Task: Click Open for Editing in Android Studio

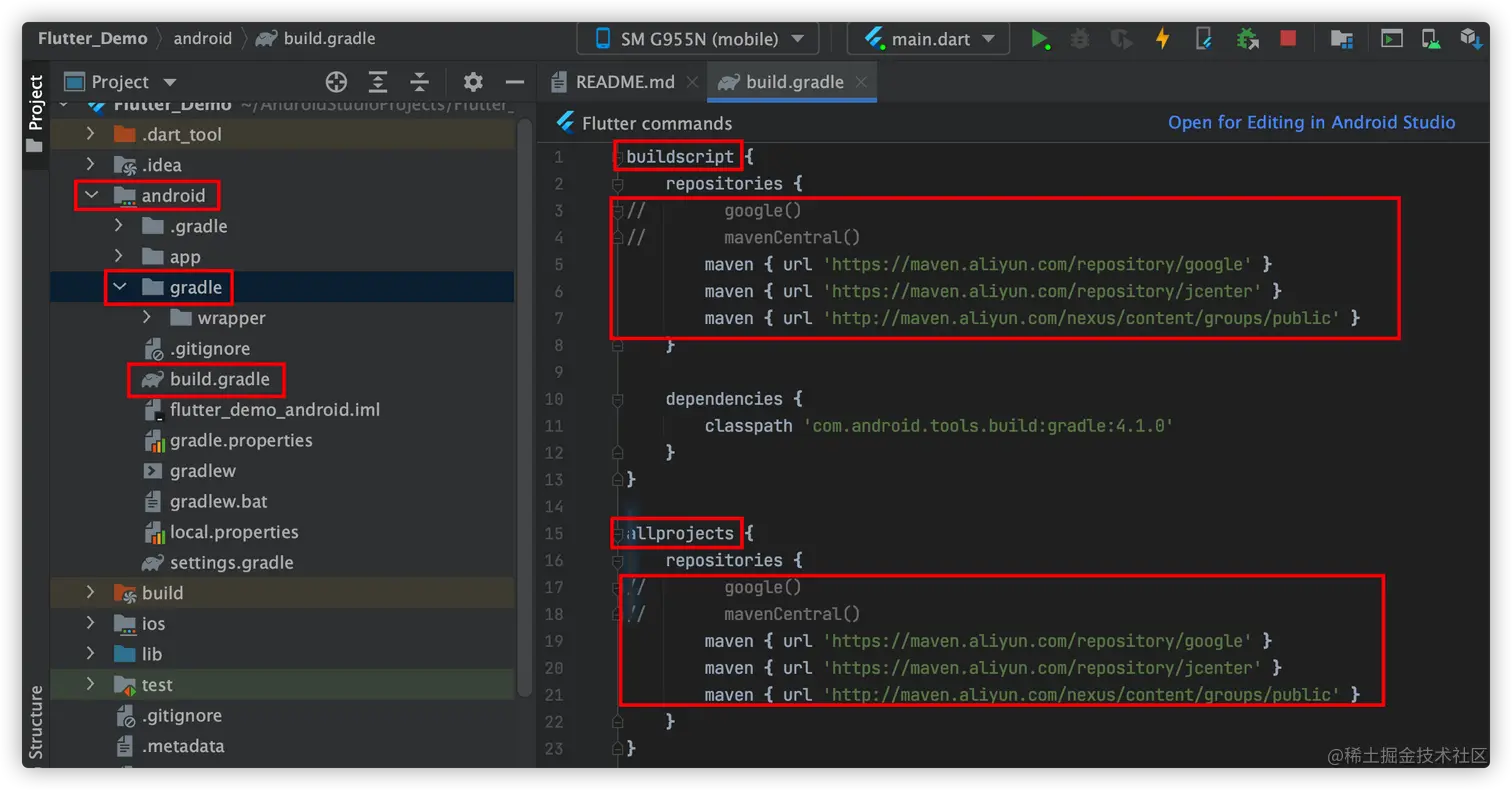Action: pos(1312,123)
